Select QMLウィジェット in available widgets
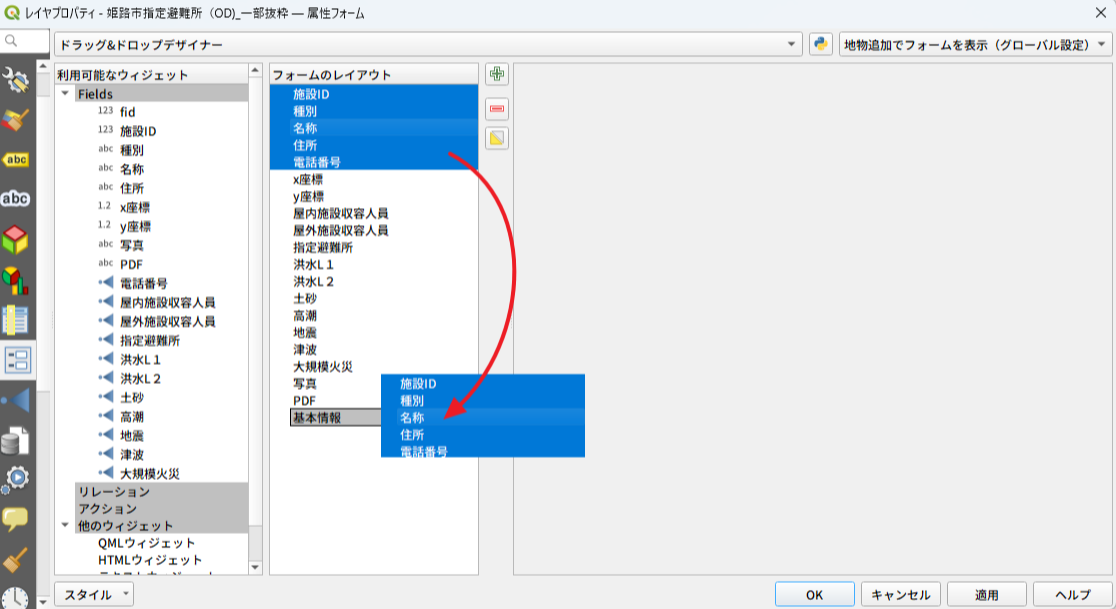The image size is (1116, 609). coord(146,543)
